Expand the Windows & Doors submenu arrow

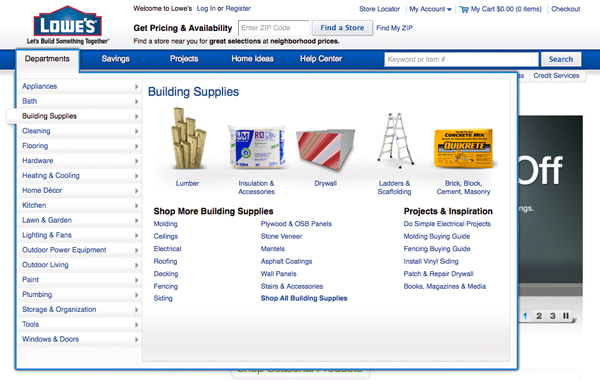(x=136, y=339)
